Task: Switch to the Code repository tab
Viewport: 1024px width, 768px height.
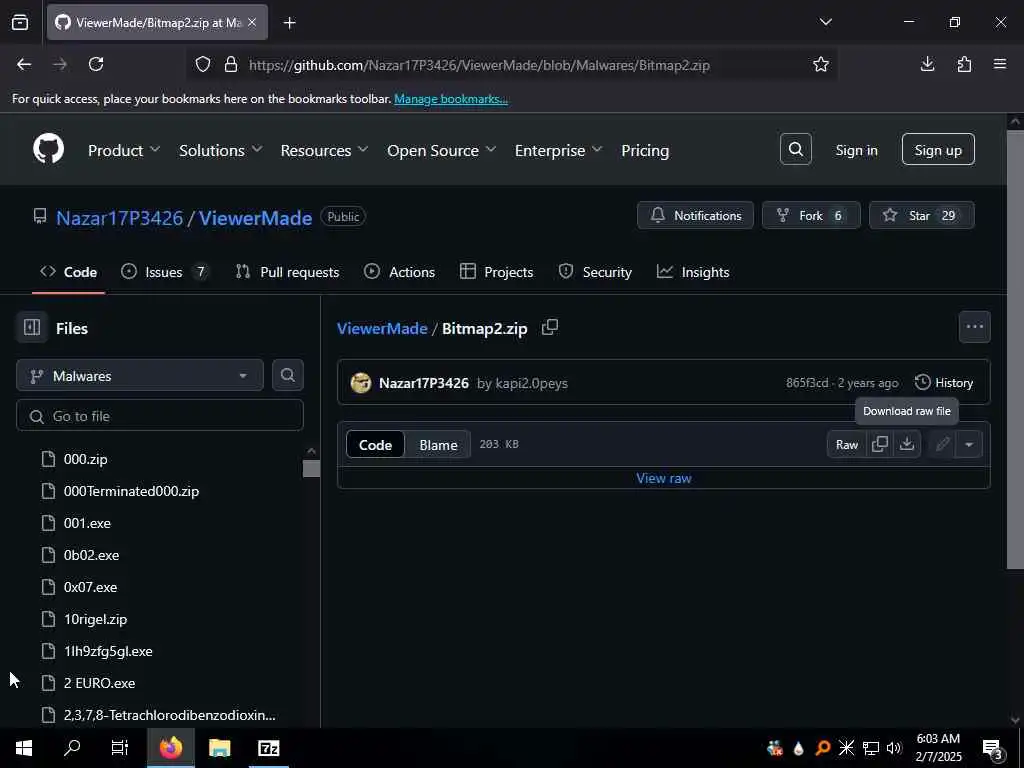Action: pos(69,272)
